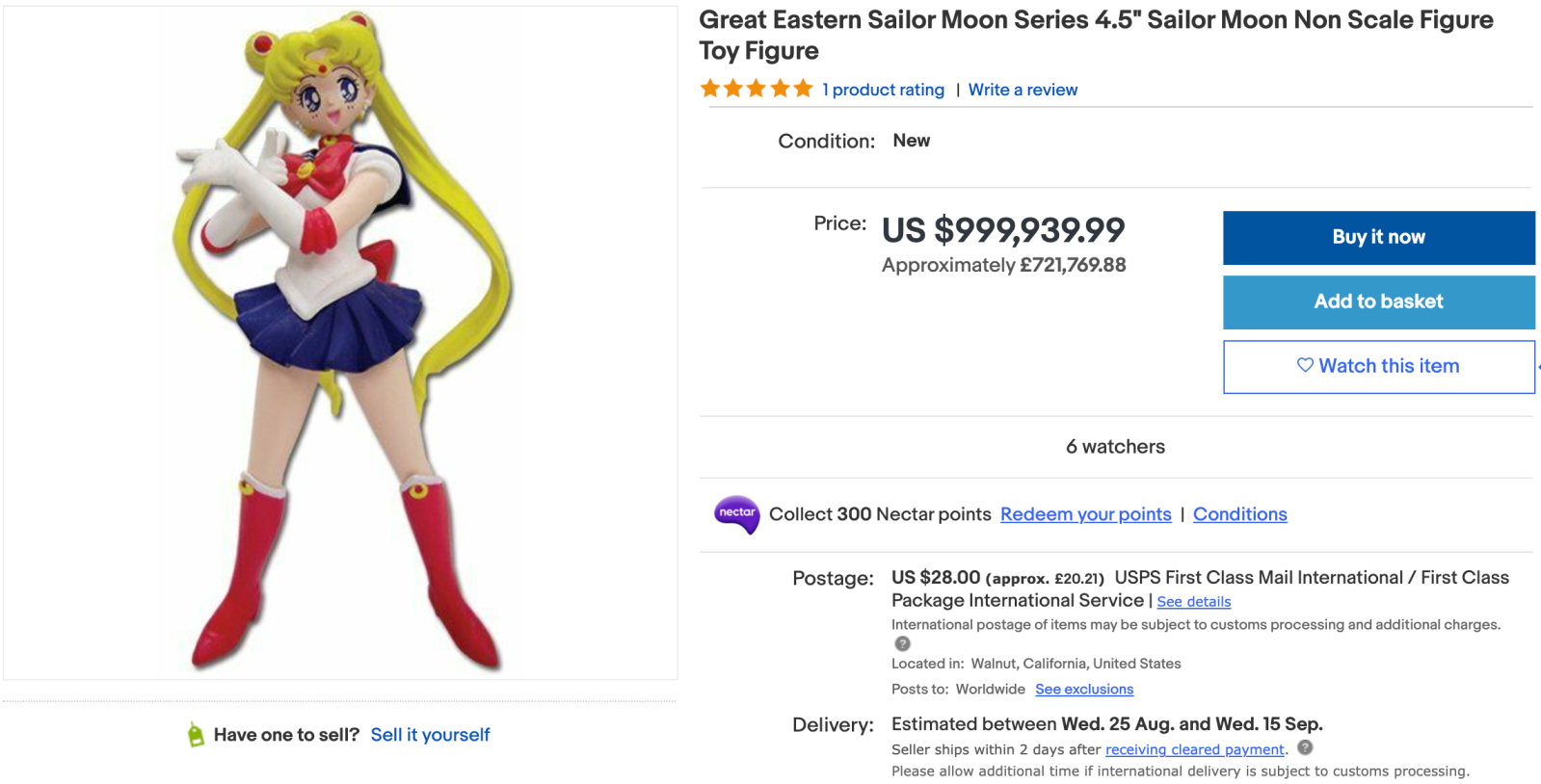Viewport: 1541px width, 784px height.
Task: Open the "See exclusions" postage link
Action: coord(1084,690)
